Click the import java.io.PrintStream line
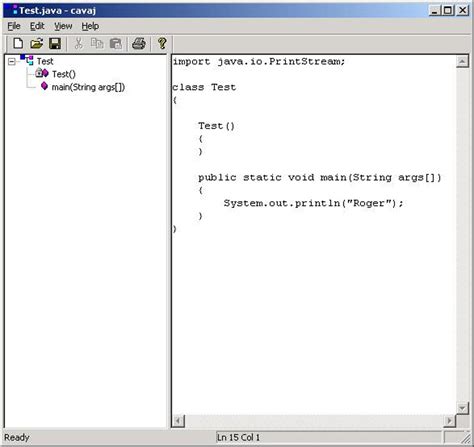 click(x=259, y=61)
